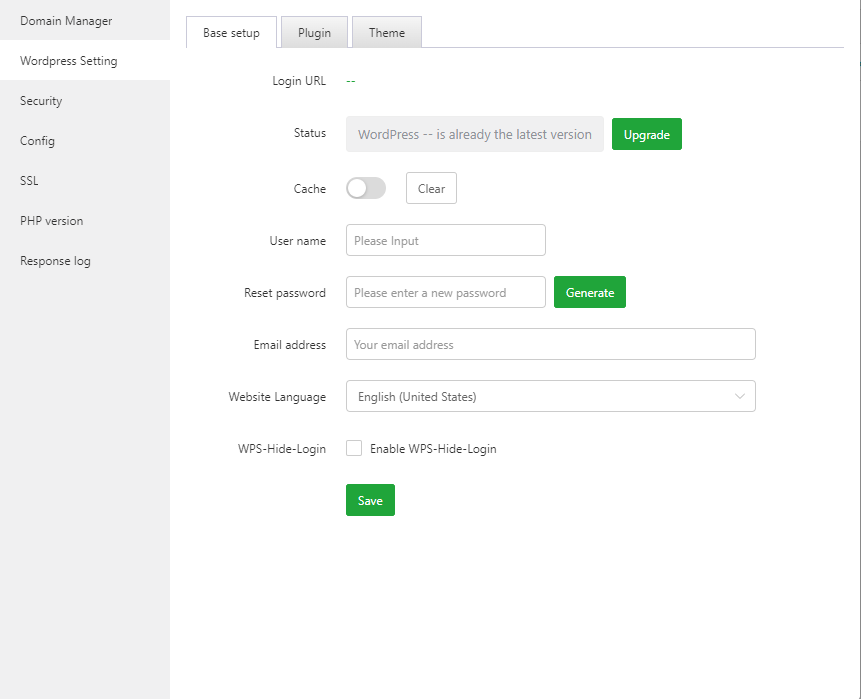The width and height of the screenshot is (861, 699).
Task: Select PHP version in sidebar
Action: (x=52, y=221)
